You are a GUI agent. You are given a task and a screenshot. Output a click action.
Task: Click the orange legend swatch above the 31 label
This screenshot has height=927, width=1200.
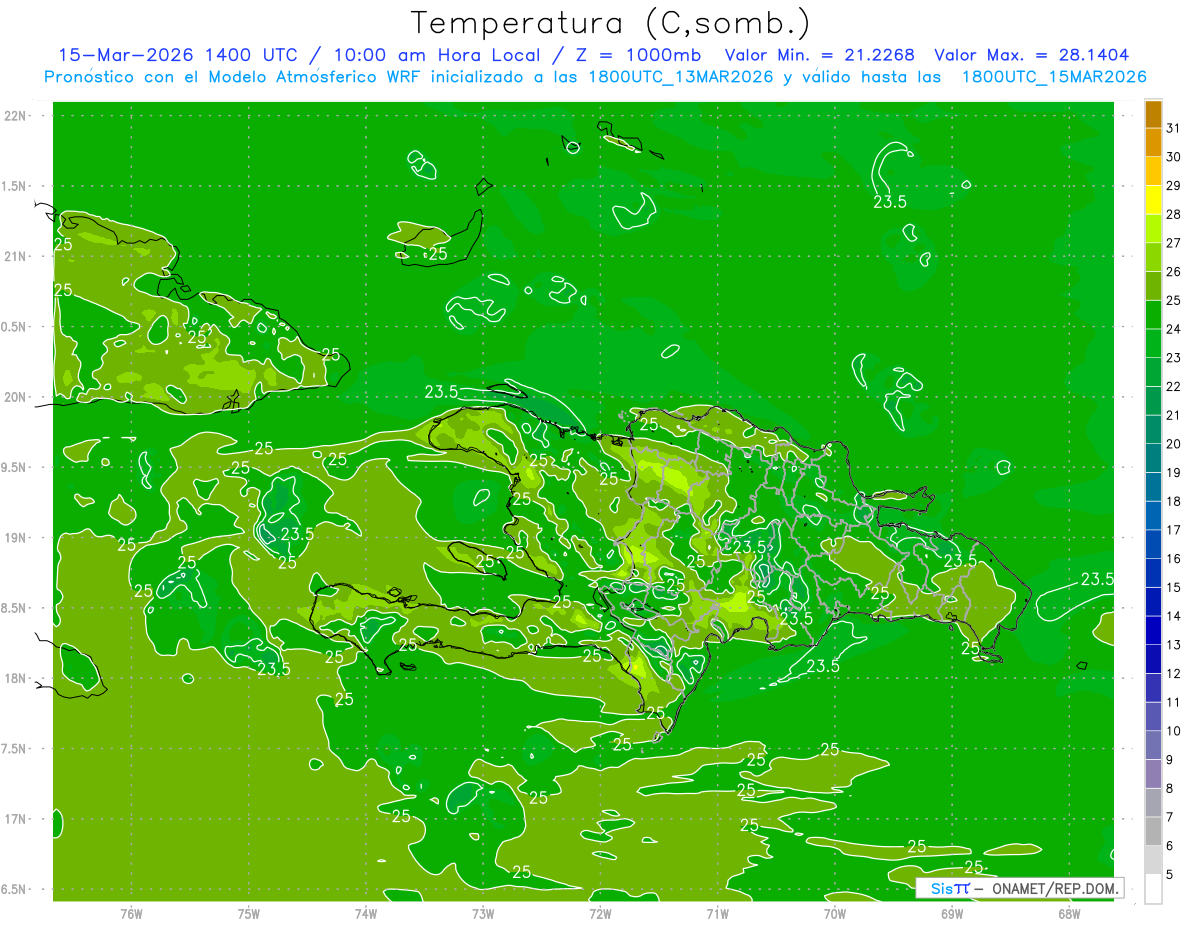1153,113
